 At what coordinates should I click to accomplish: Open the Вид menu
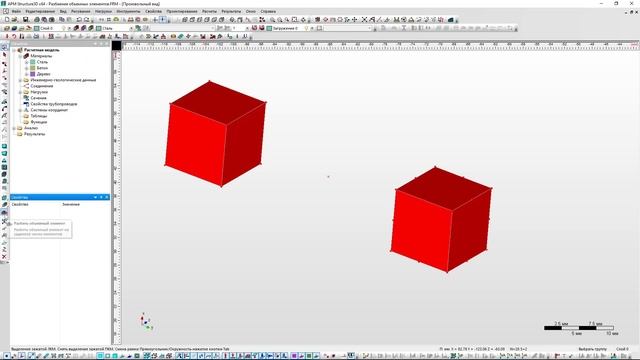coord(63,11)
